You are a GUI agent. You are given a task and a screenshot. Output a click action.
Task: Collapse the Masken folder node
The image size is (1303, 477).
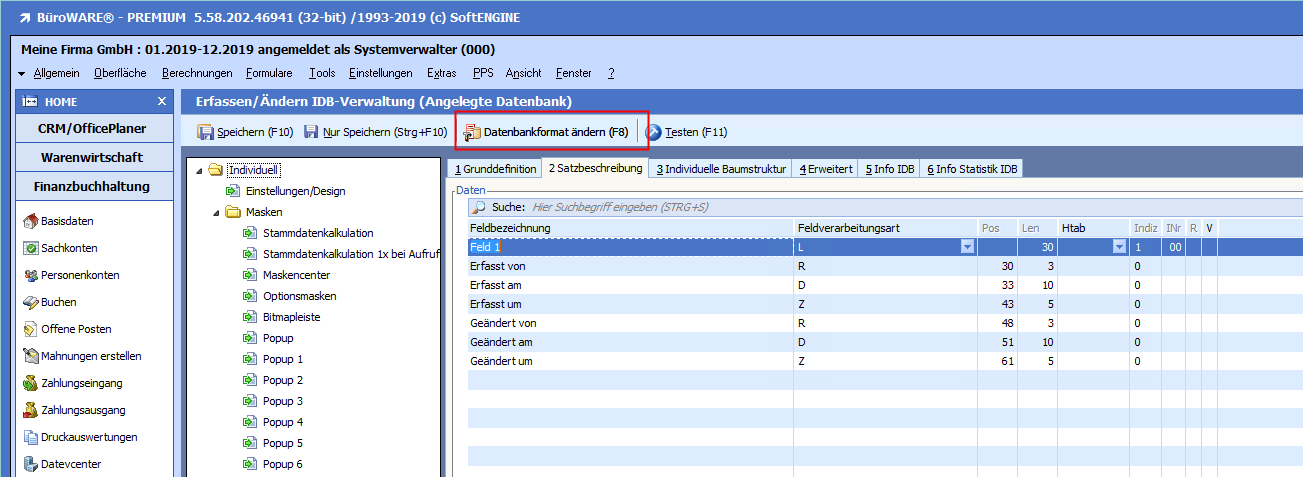(216, 212)
